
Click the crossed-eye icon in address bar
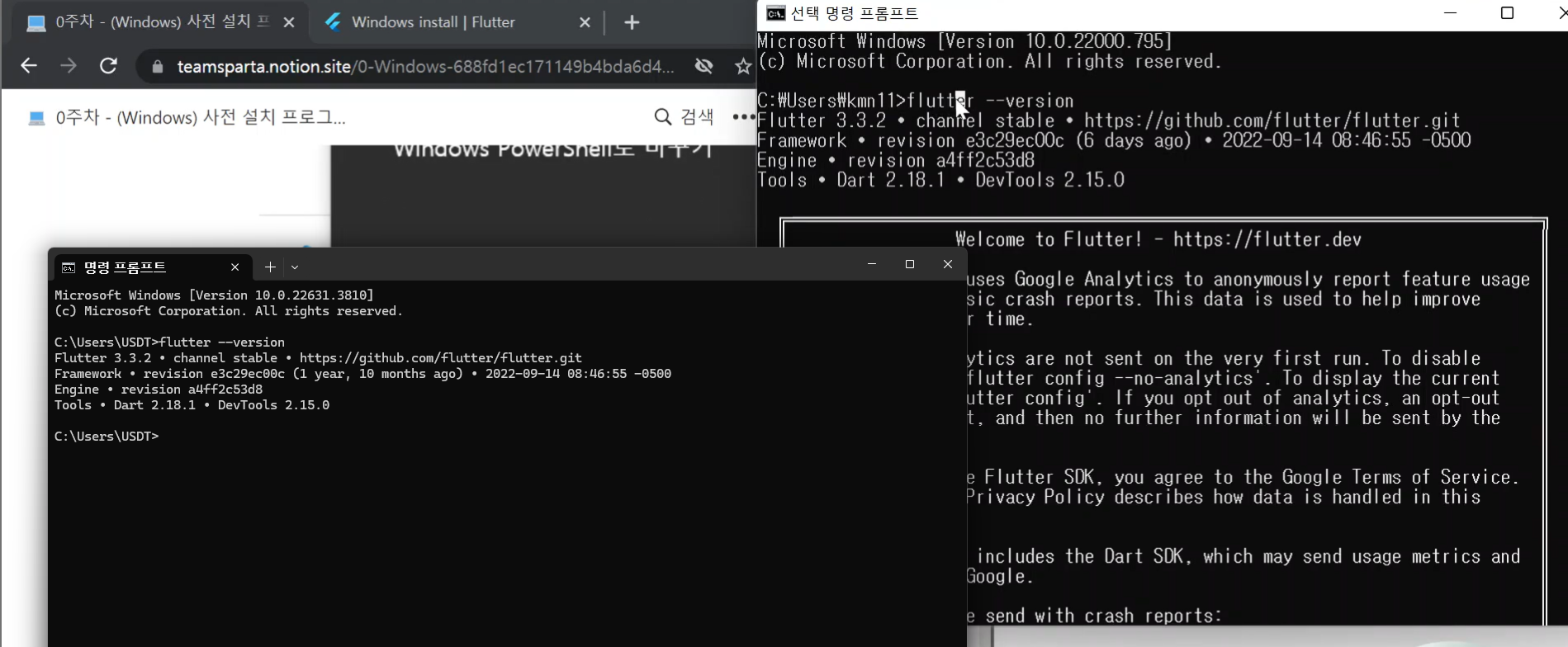click(x=703, y=66)
